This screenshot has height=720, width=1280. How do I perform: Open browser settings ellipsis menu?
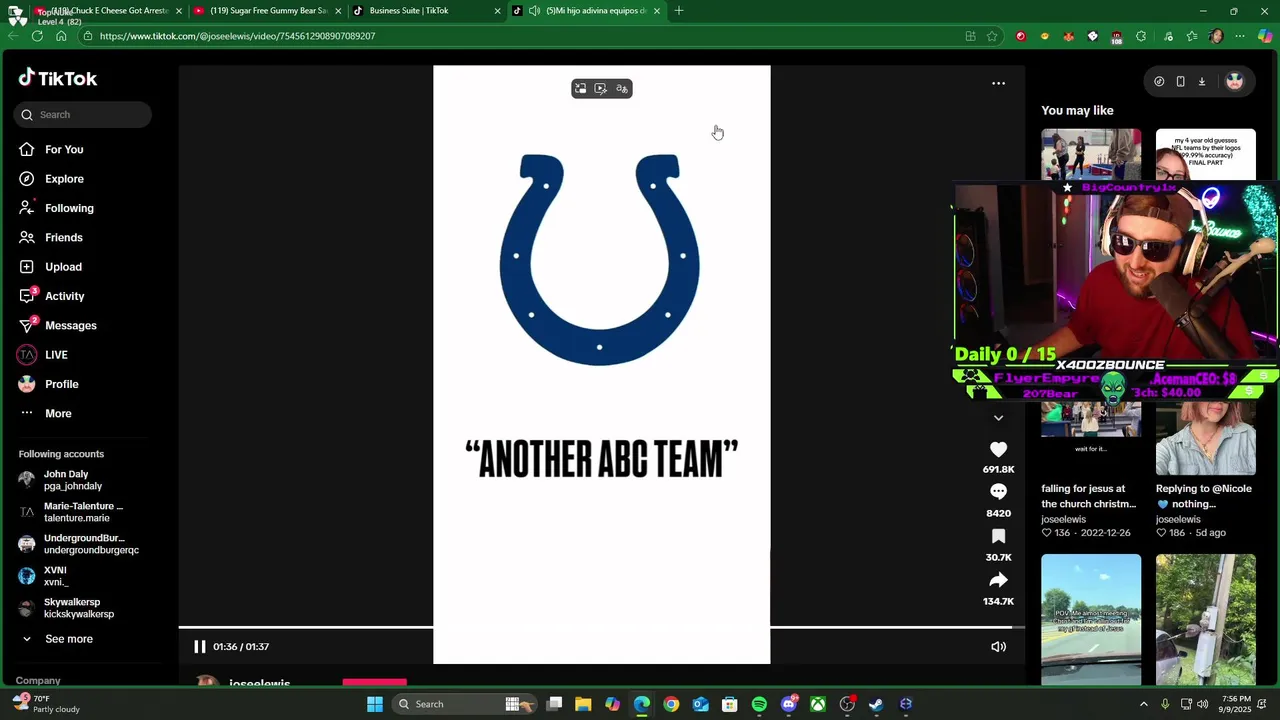pos(1240,36)
